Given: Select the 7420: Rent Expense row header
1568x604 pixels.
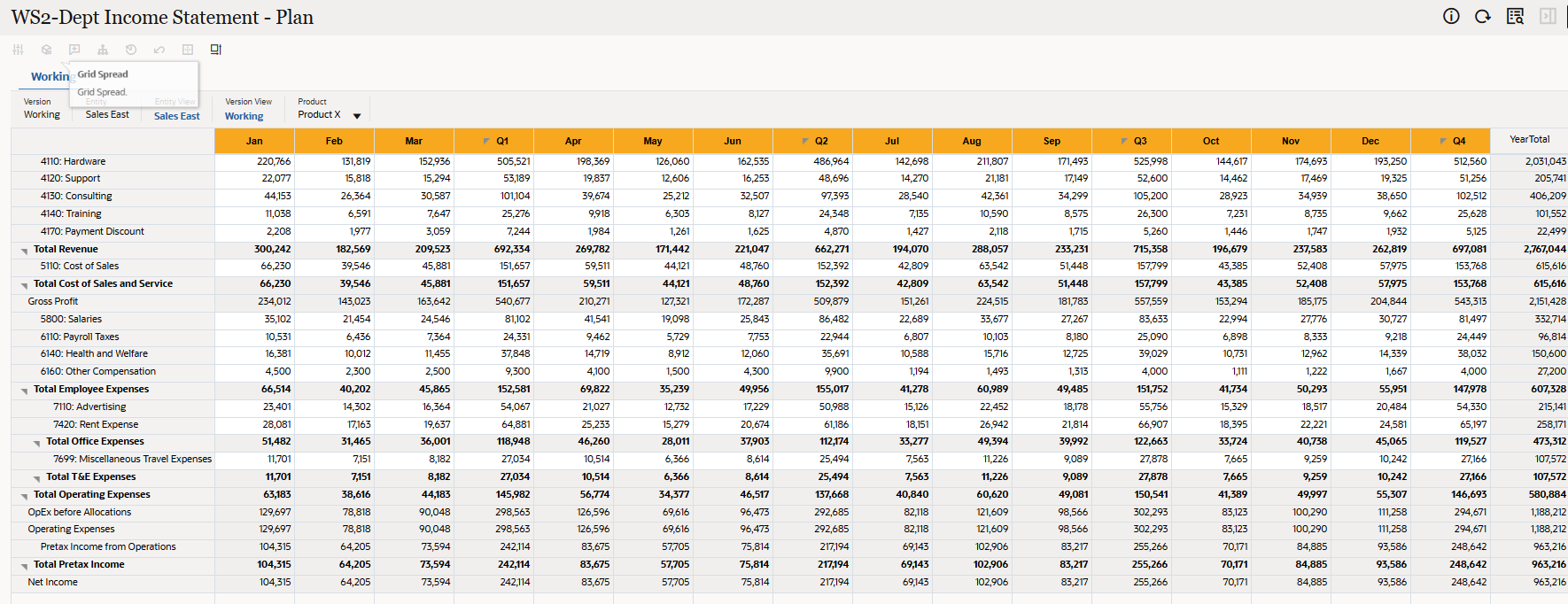Looking at the screenshot, I should 113,424.
